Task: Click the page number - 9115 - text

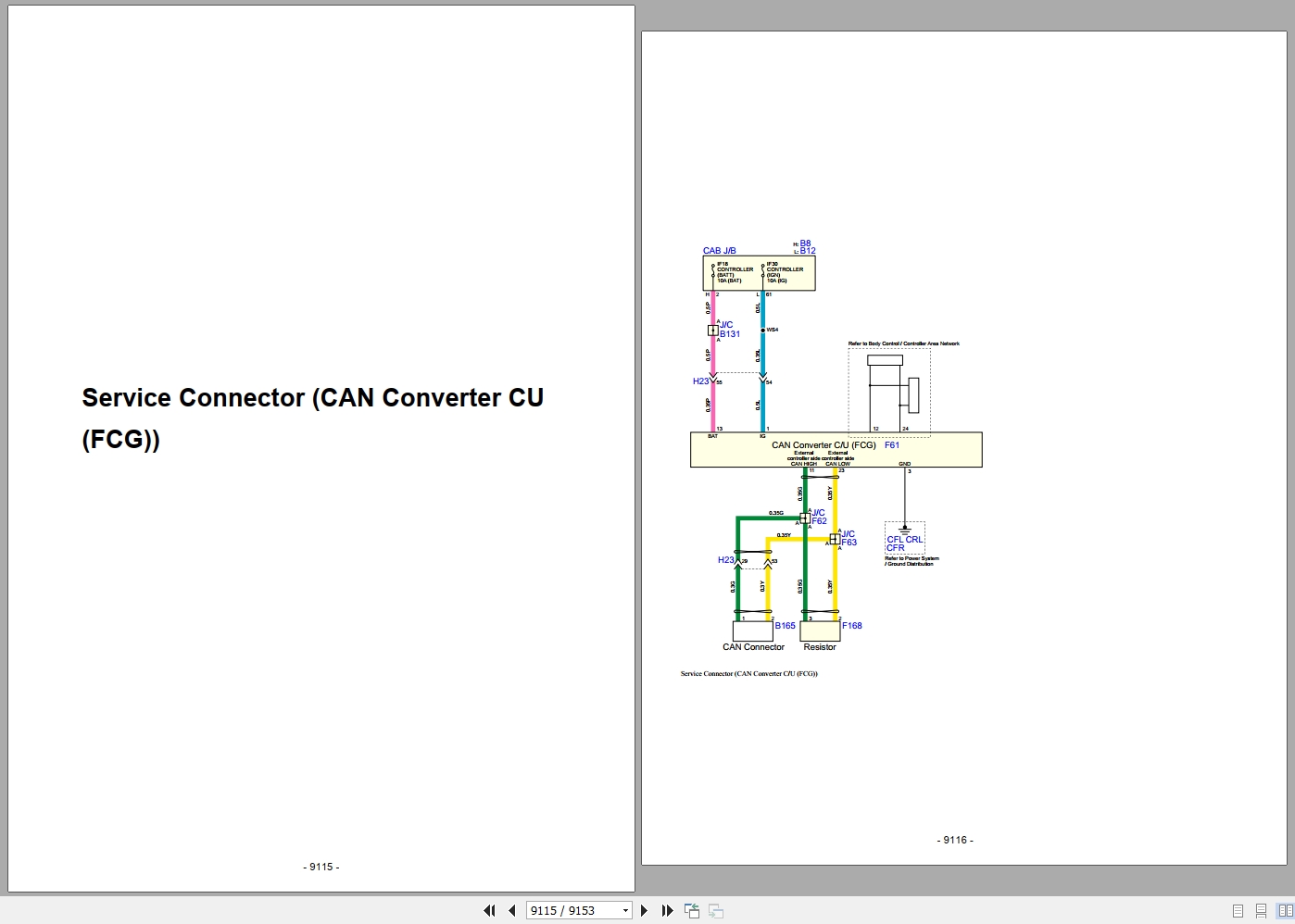Action: [321, 867]
